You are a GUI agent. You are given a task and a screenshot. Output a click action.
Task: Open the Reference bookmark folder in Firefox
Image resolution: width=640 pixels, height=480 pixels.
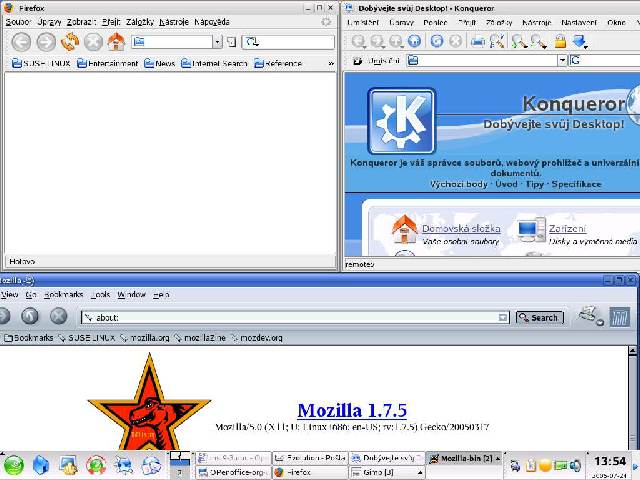278,64
